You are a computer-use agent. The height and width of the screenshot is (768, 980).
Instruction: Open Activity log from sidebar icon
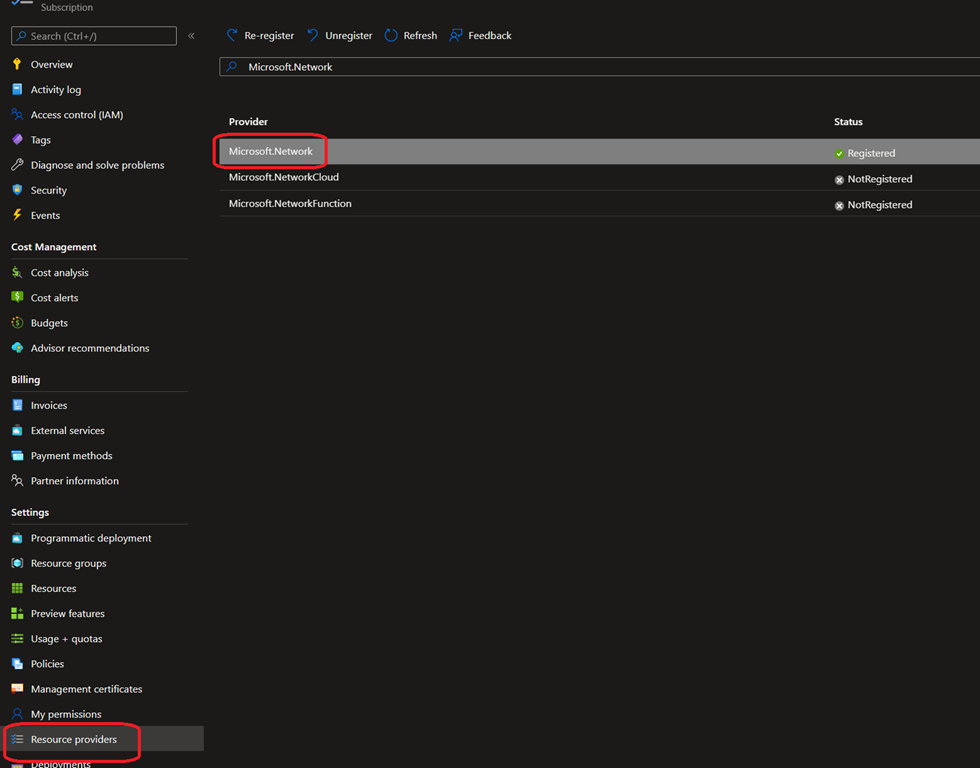pyautogui.click(x=17, y=90)
